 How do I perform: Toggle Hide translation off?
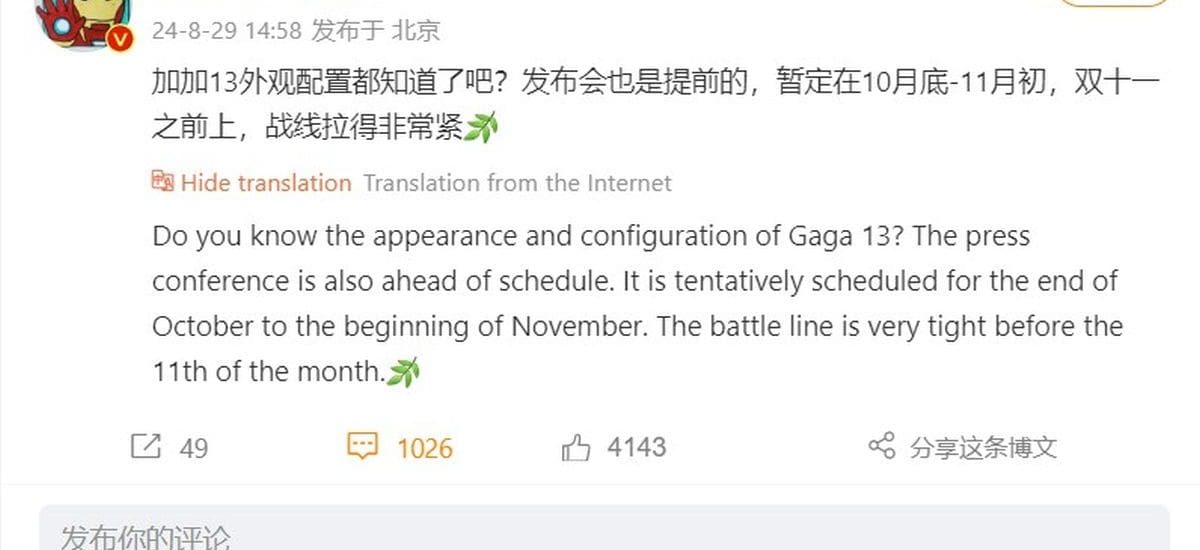click(x=266, y=183)
